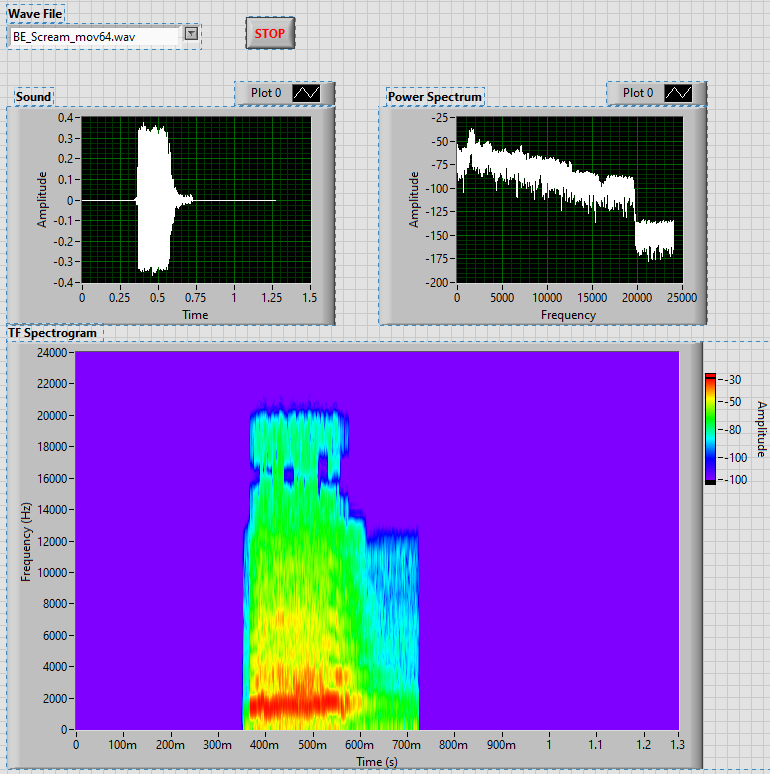Click the red band in the TF Spectrogram
Image resolution: width=770 pixels, height=774 pixels.
pos(295,705)
